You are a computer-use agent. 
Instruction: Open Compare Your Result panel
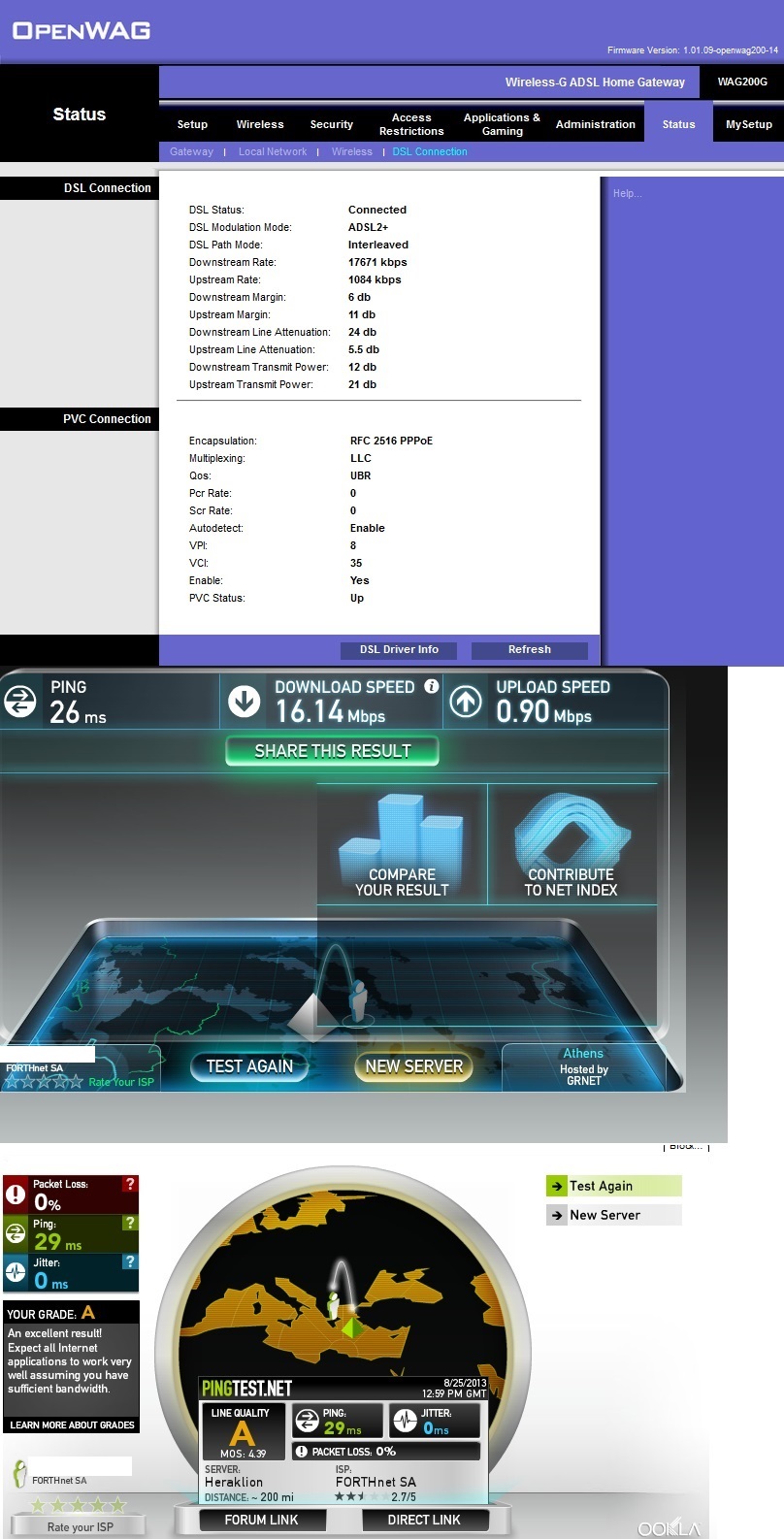tap(402, 844)
